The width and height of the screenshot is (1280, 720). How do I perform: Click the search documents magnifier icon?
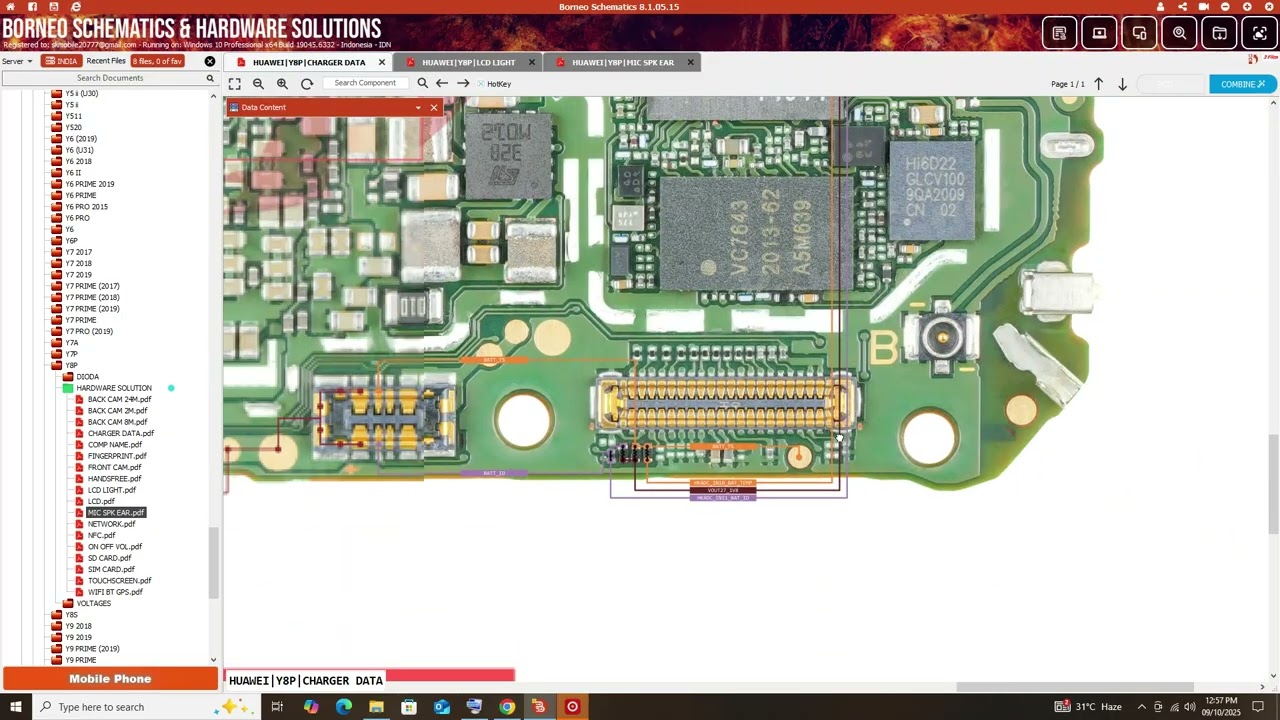click(210, 78)
